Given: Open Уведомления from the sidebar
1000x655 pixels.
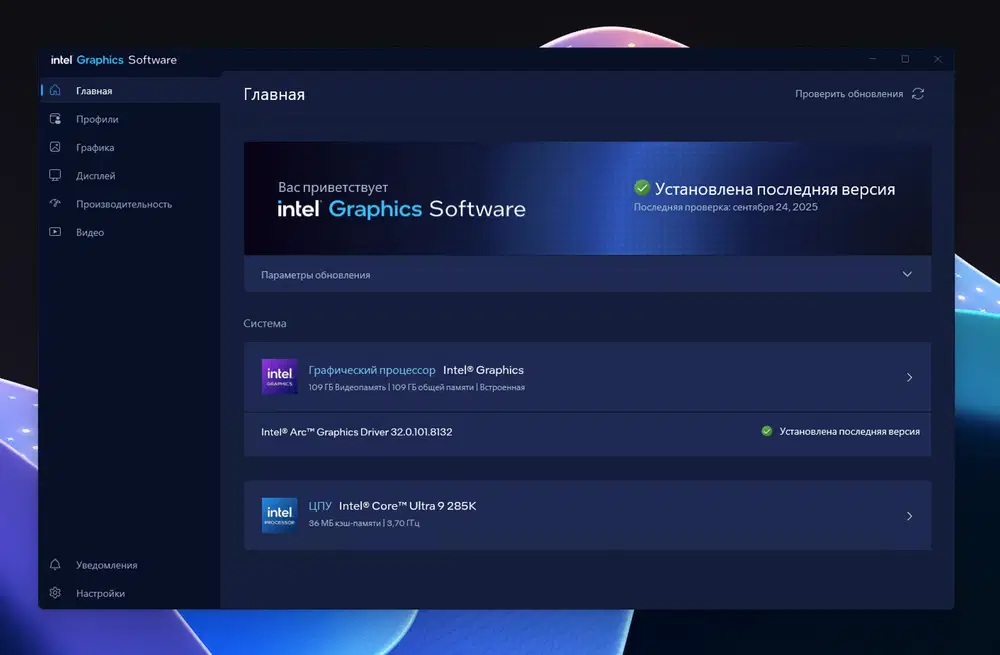Looking at the screenshot, I should point(131,564).
